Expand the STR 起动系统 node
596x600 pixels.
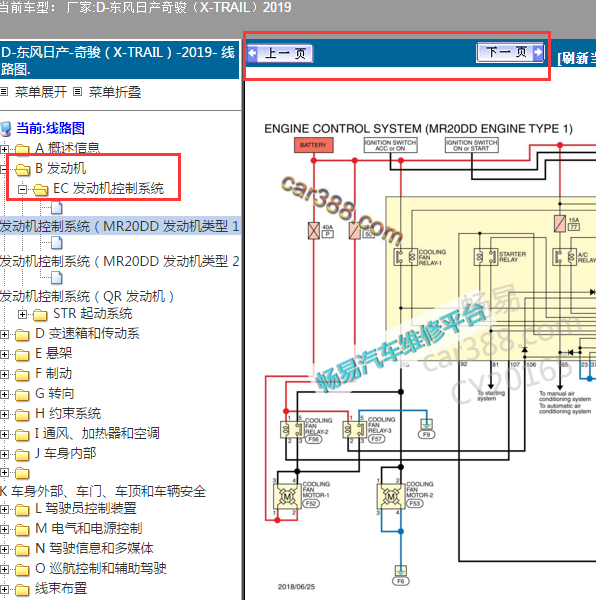[x=22, y=315]
